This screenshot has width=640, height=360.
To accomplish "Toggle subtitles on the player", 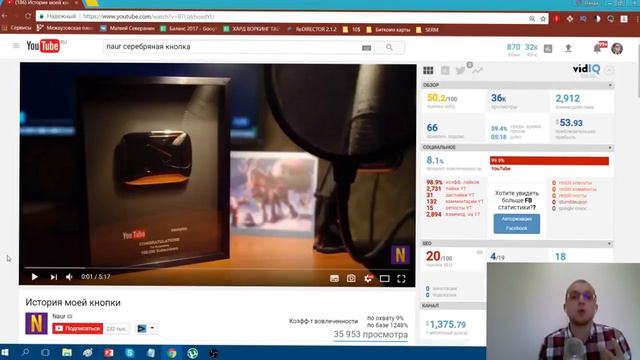I will pos(334,278).
